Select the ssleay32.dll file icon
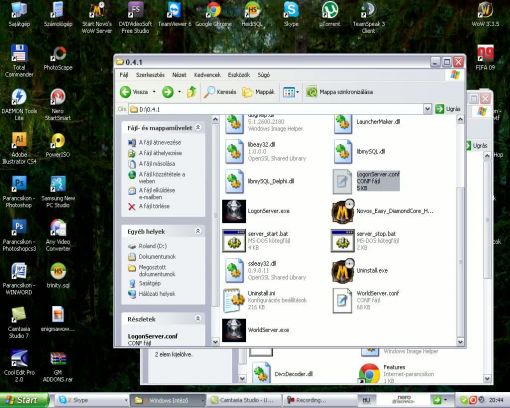Screen dimensions: 510x408 pyautogui.click(x=234, y=271)
